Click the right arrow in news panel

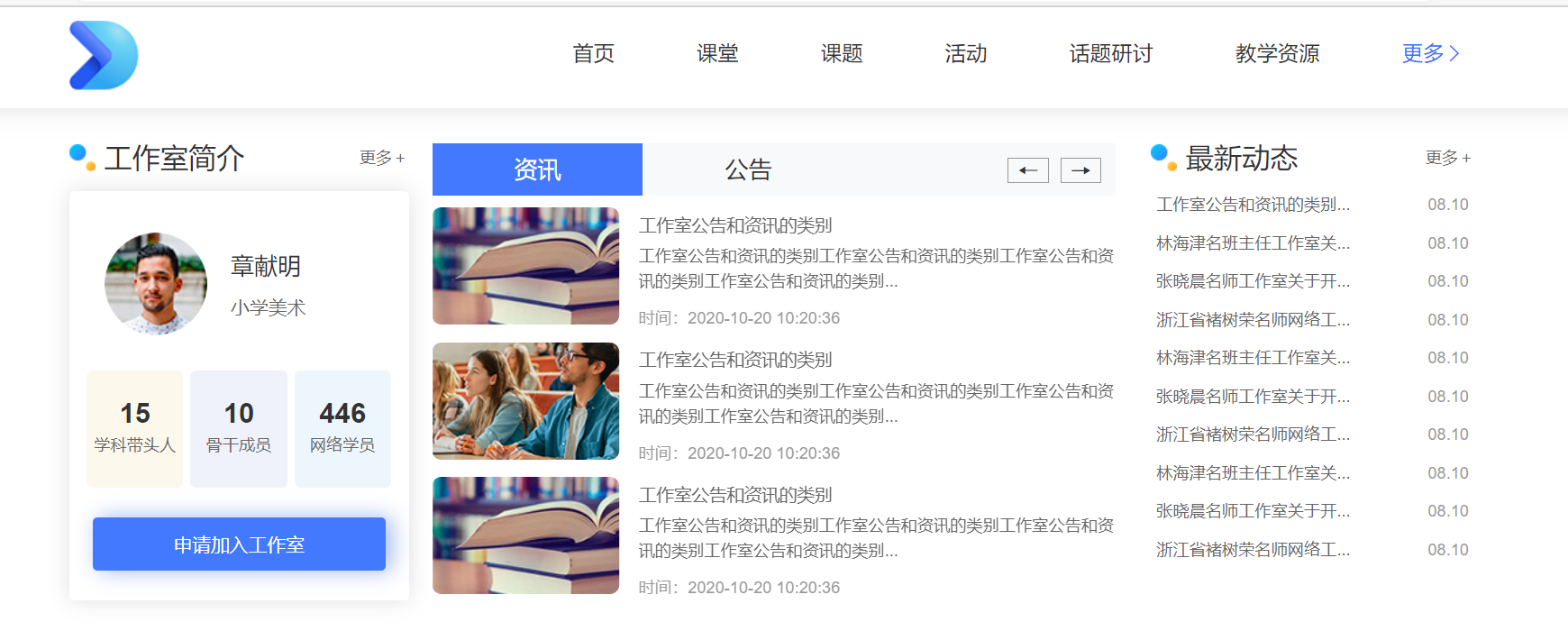[1080, 170]
